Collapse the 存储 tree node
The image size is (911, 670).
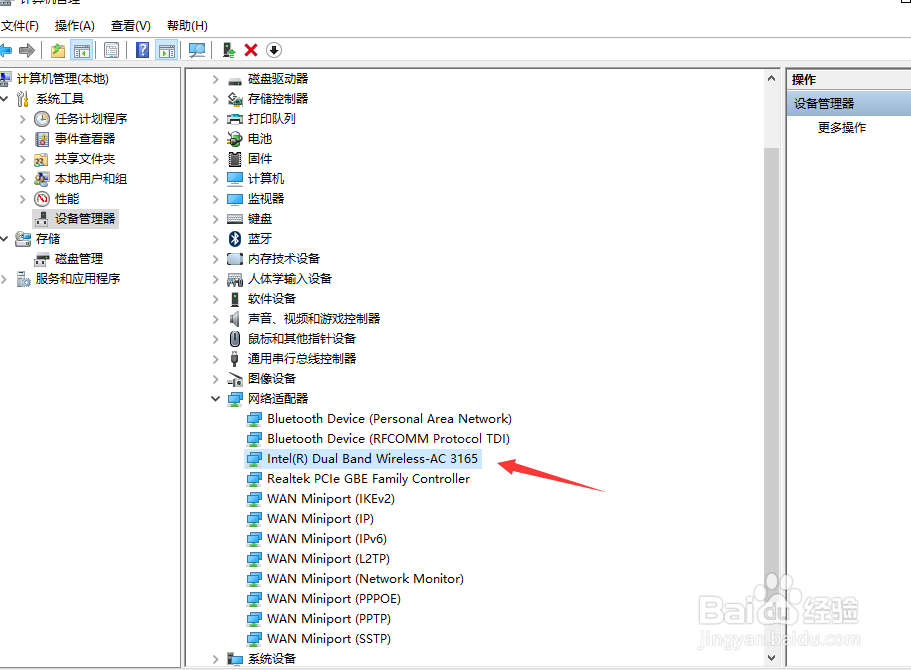pyautogui.click(x=5, y=239)
